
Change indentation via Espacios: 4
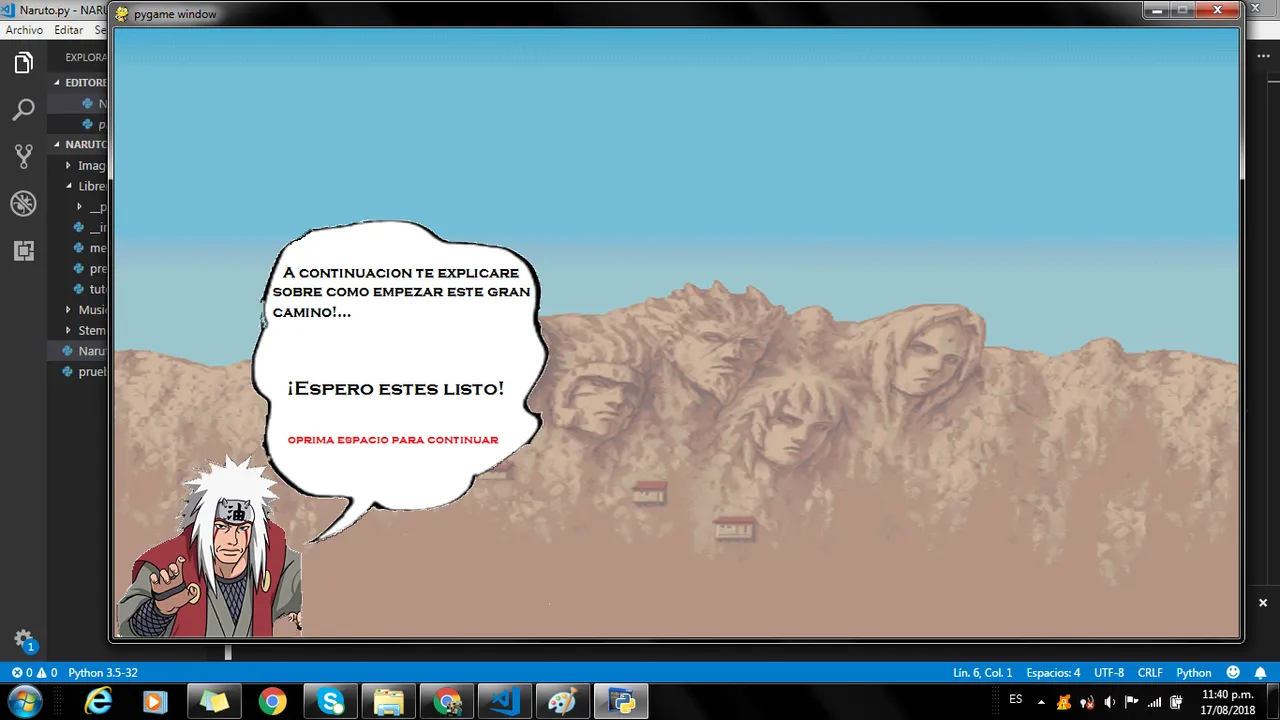pyautogui.click(x=1053, y=673)
